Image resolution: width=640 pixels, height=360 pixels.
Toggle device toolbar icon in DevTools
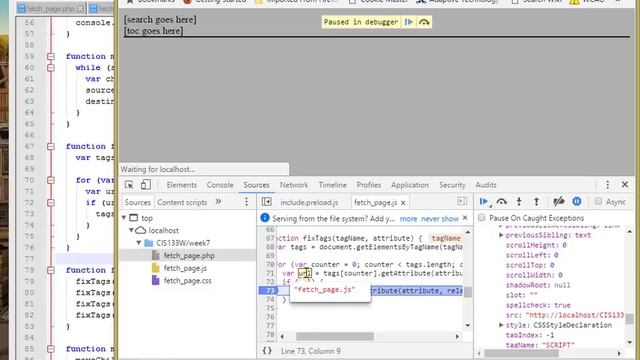pos(146,185)
